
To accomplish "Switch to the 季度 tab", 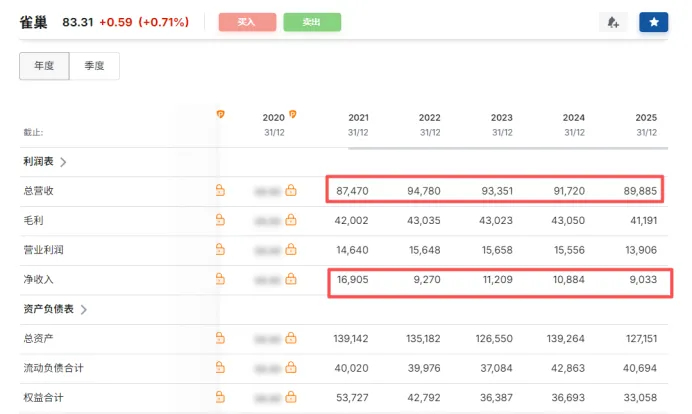I will click(94, 66).
